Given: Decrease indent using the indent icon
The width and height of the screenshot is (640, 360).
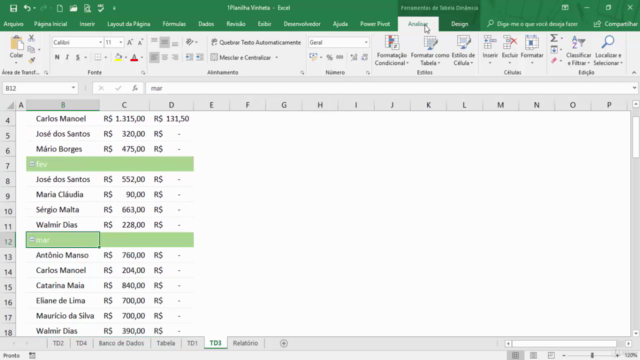Looking at the screenshot, I should point(189,58).
